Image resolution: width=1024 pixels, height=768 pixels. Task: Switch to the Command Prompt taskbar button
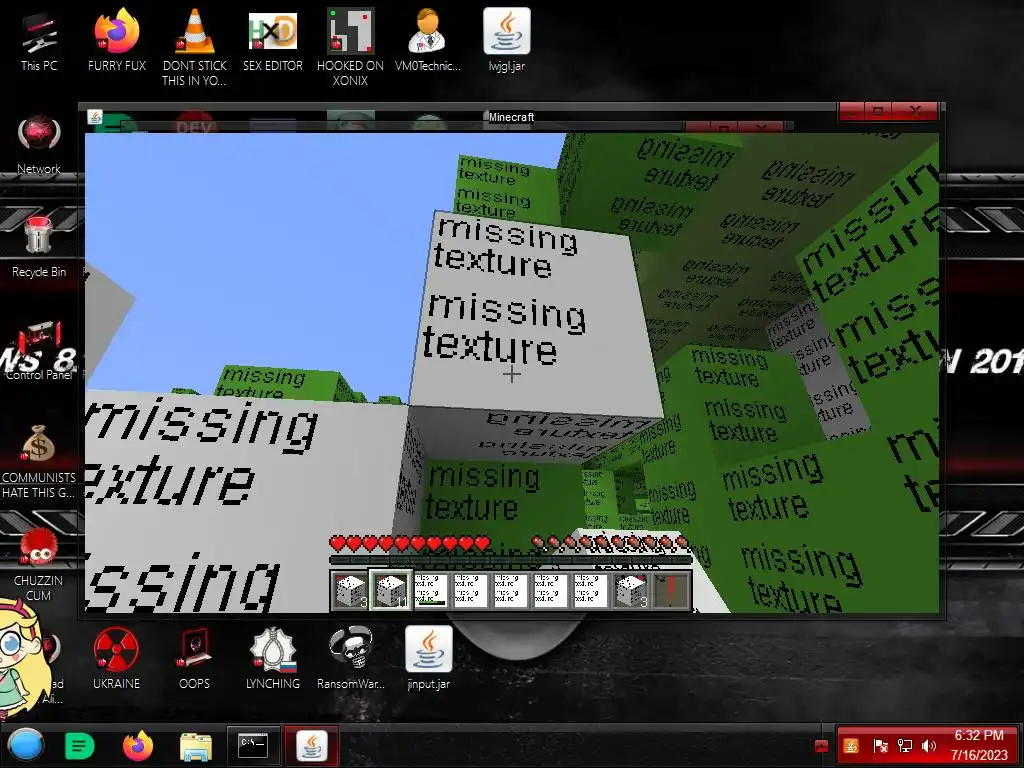(x=253, y=745)
